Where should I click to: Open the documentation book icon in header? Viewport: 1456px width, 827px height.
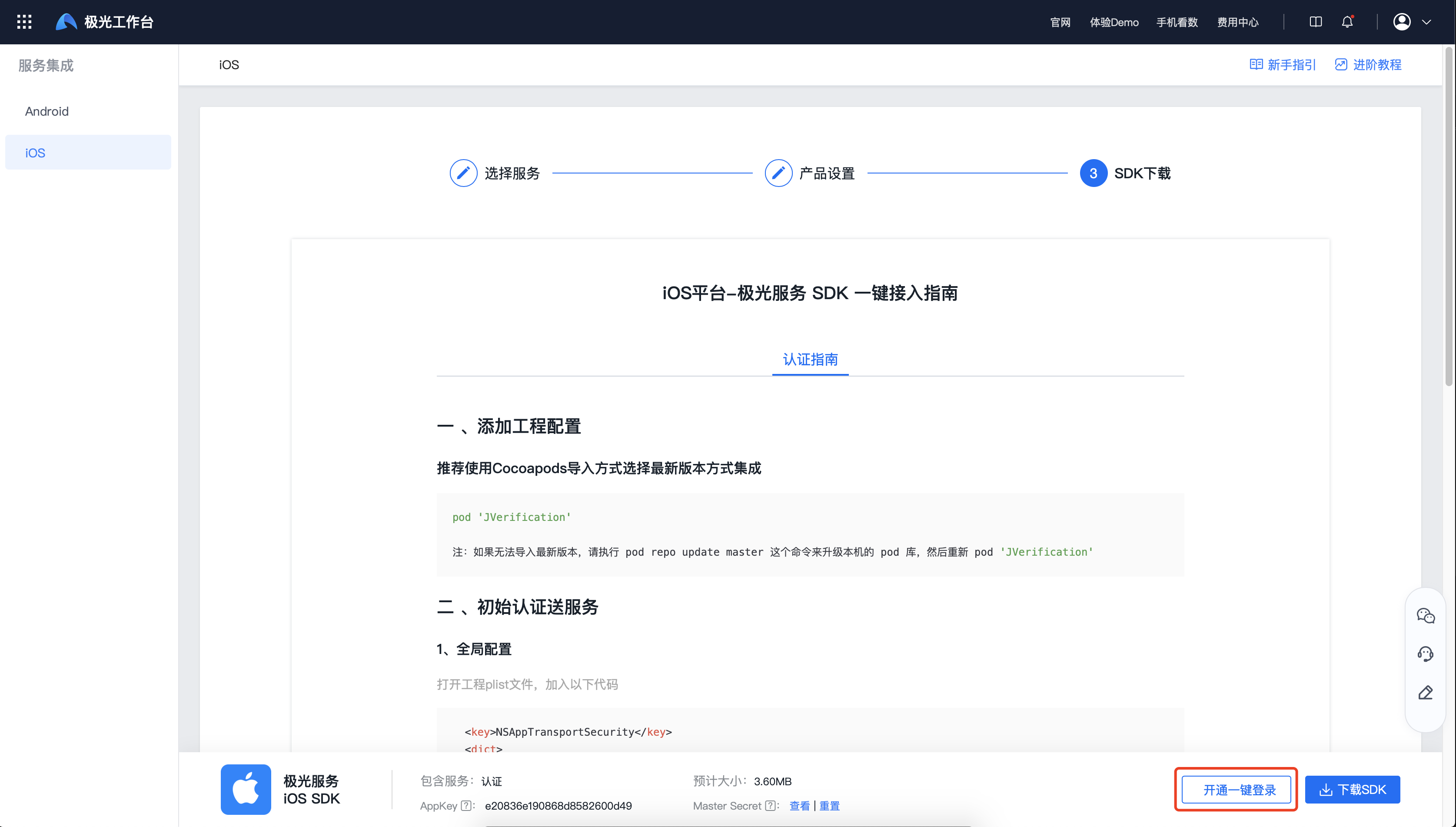[x=1315, y=22]
